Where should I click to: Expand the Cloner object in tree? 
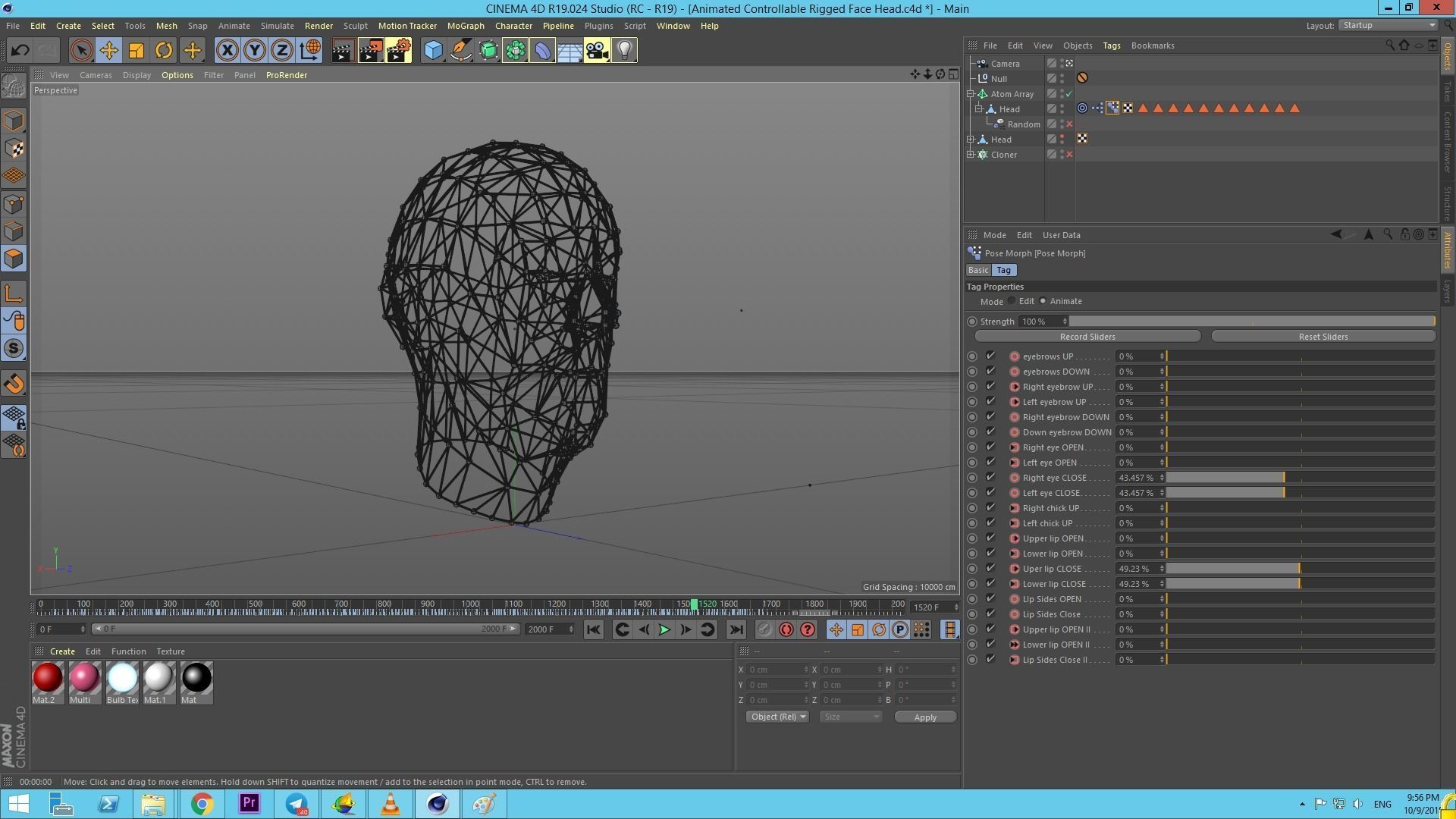(971, 155)
